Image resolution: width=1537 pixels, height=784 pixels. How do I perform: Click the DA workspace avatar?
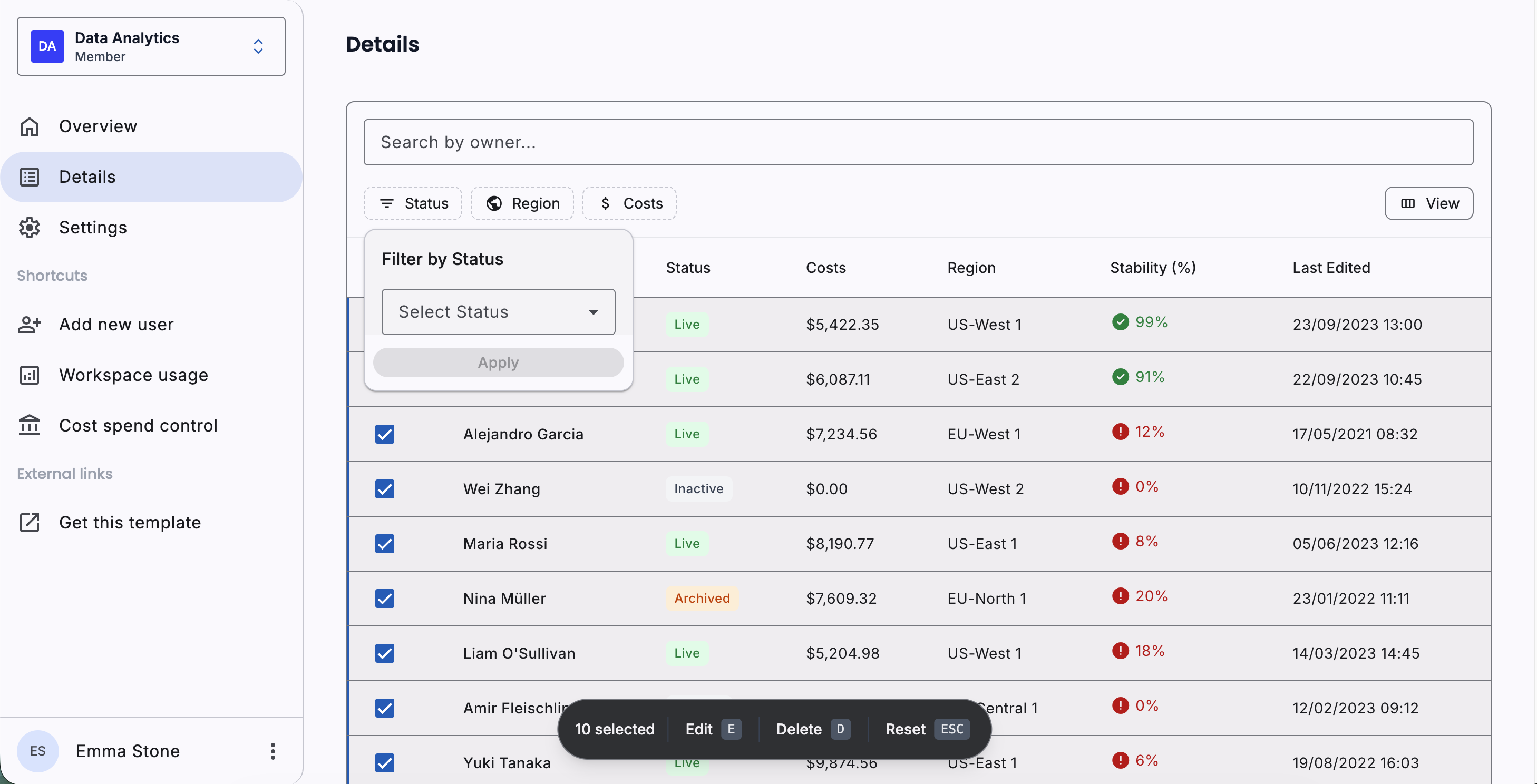pyautogui.click(x=47, y=46)
